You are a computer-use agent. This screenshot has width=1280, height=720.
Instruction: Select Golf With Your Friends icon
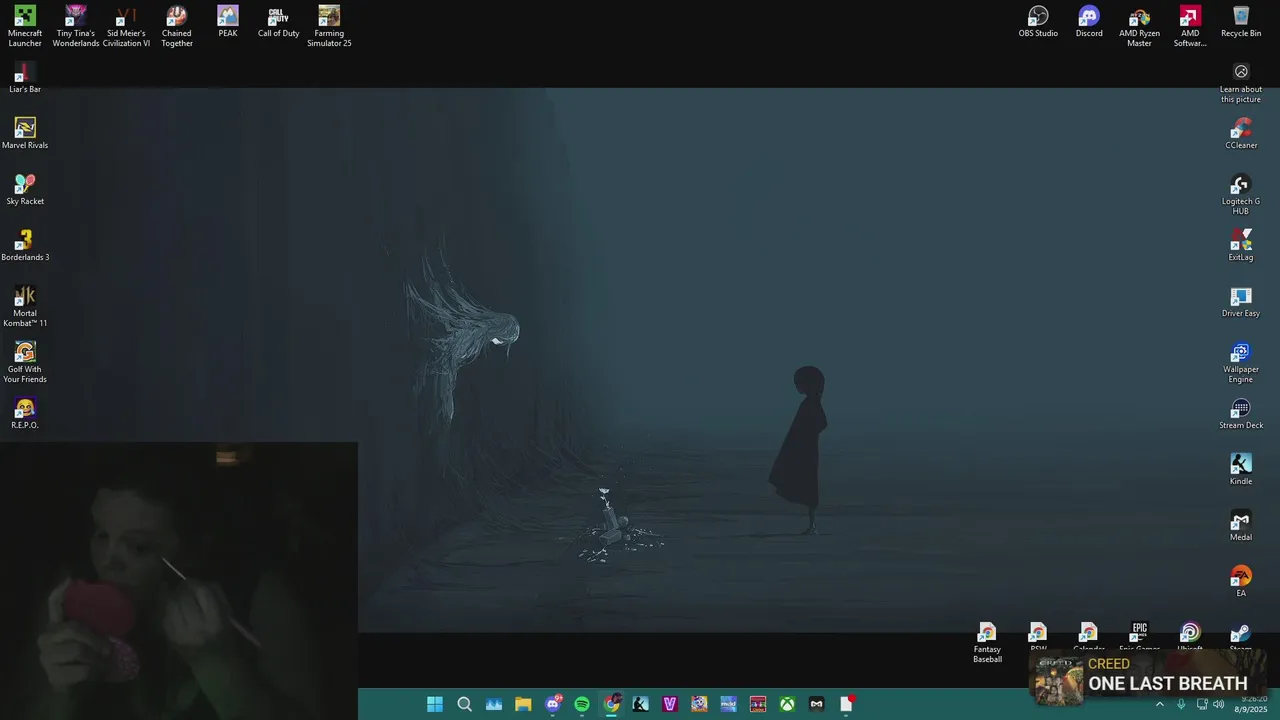(25, 362)
